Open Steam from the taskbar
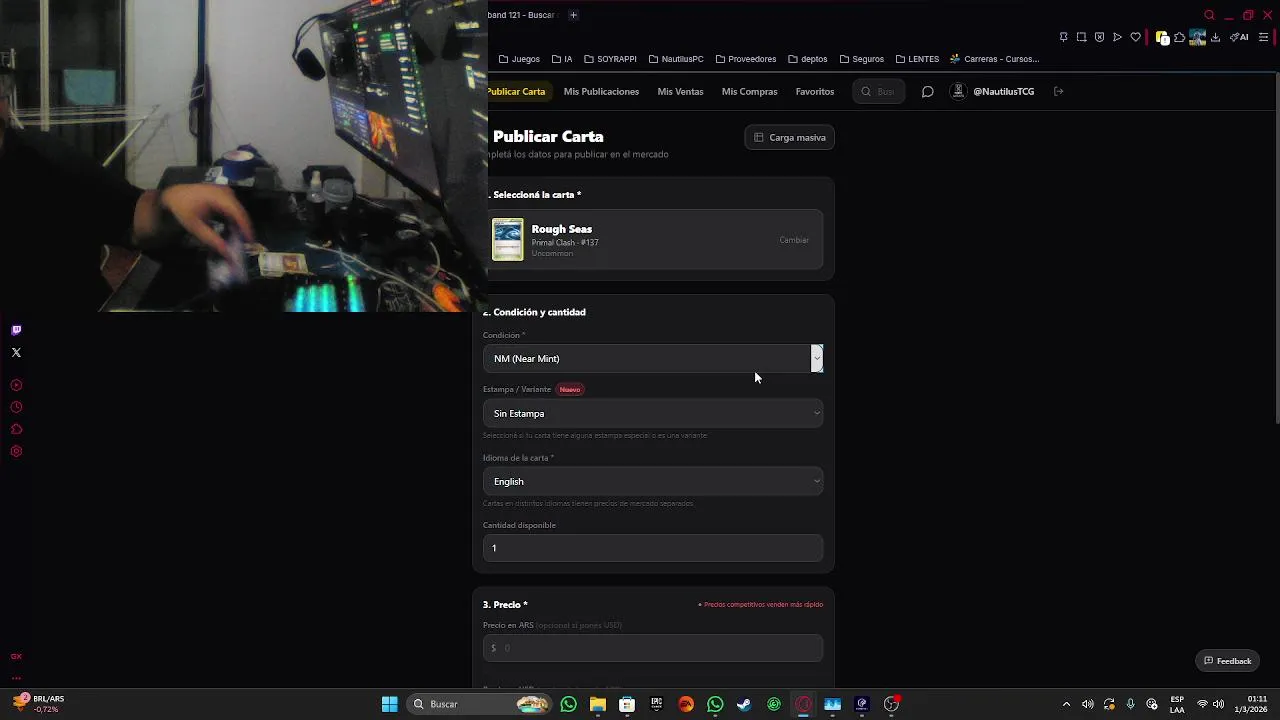The width and height of the screenshot is (1280, 720). click(x=744, y=704)
